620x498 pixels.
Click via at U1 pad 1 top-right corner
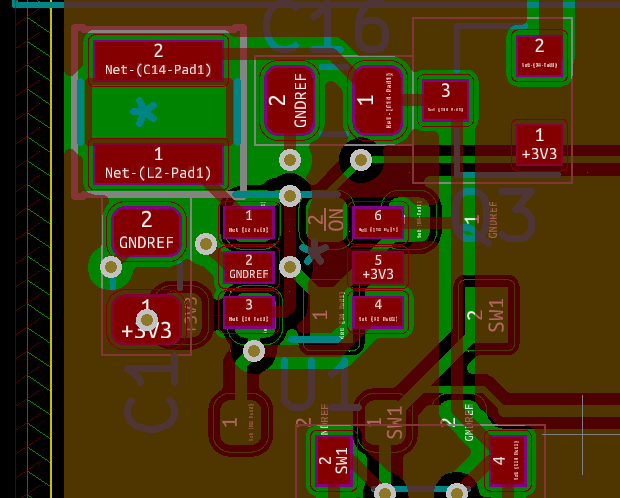290,195
